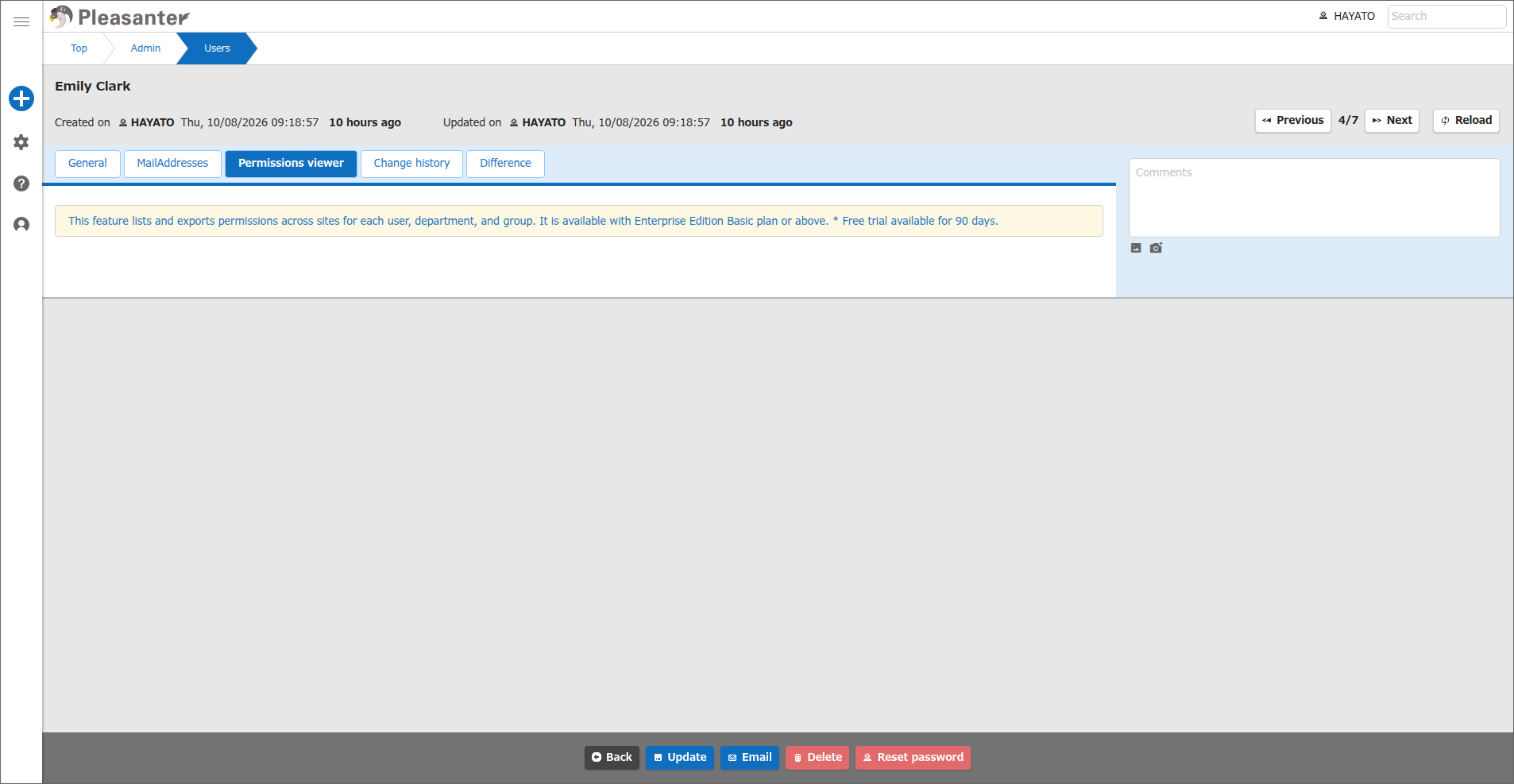This screenshot has height=784, width=1514.
Task: Click the Reset password button
Action: click(x=913, y=758)
